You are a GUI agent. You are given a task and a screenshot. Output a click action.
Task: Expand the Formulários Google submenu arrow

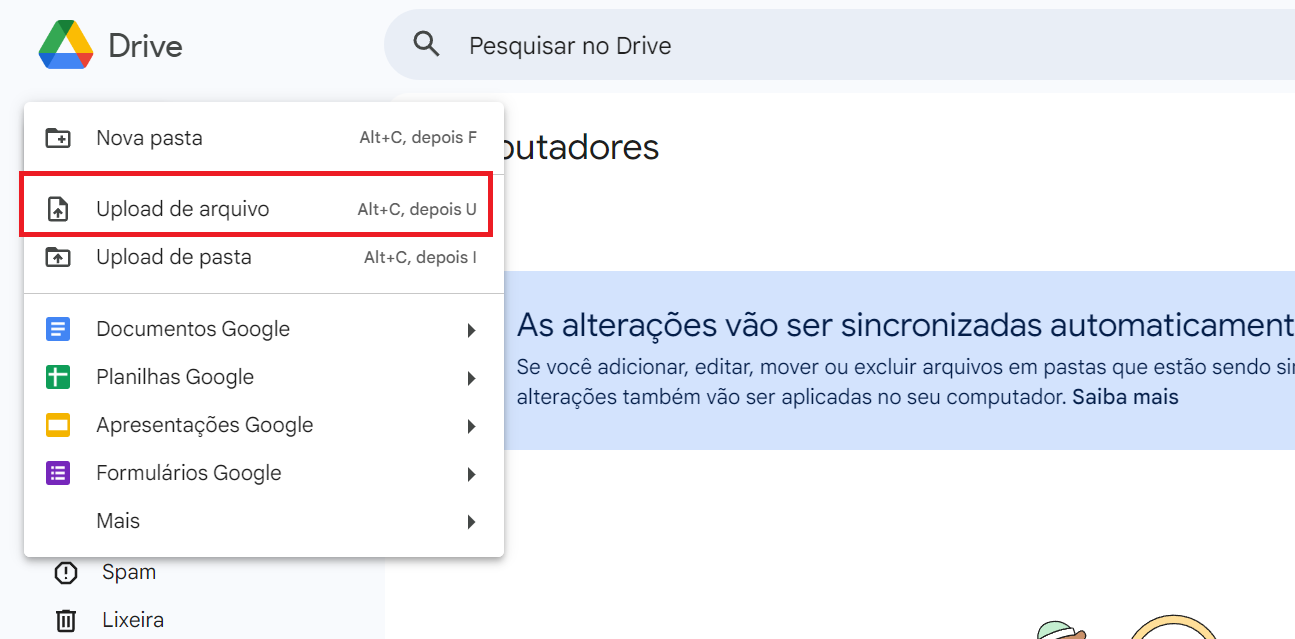pos(471,473)
